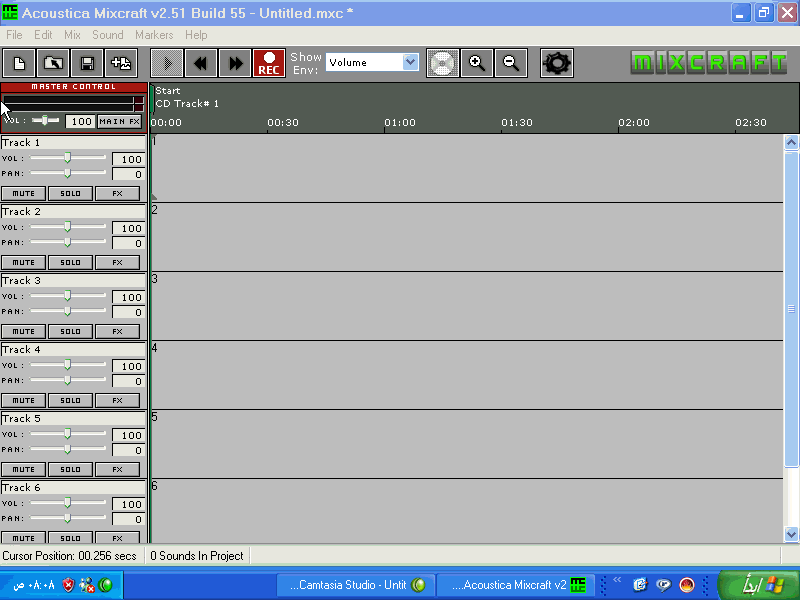Image resolution: width=800 pixels, height=600 pixels.
Task: Click the Track 2 volume slider
Action: tap(67, 227)
